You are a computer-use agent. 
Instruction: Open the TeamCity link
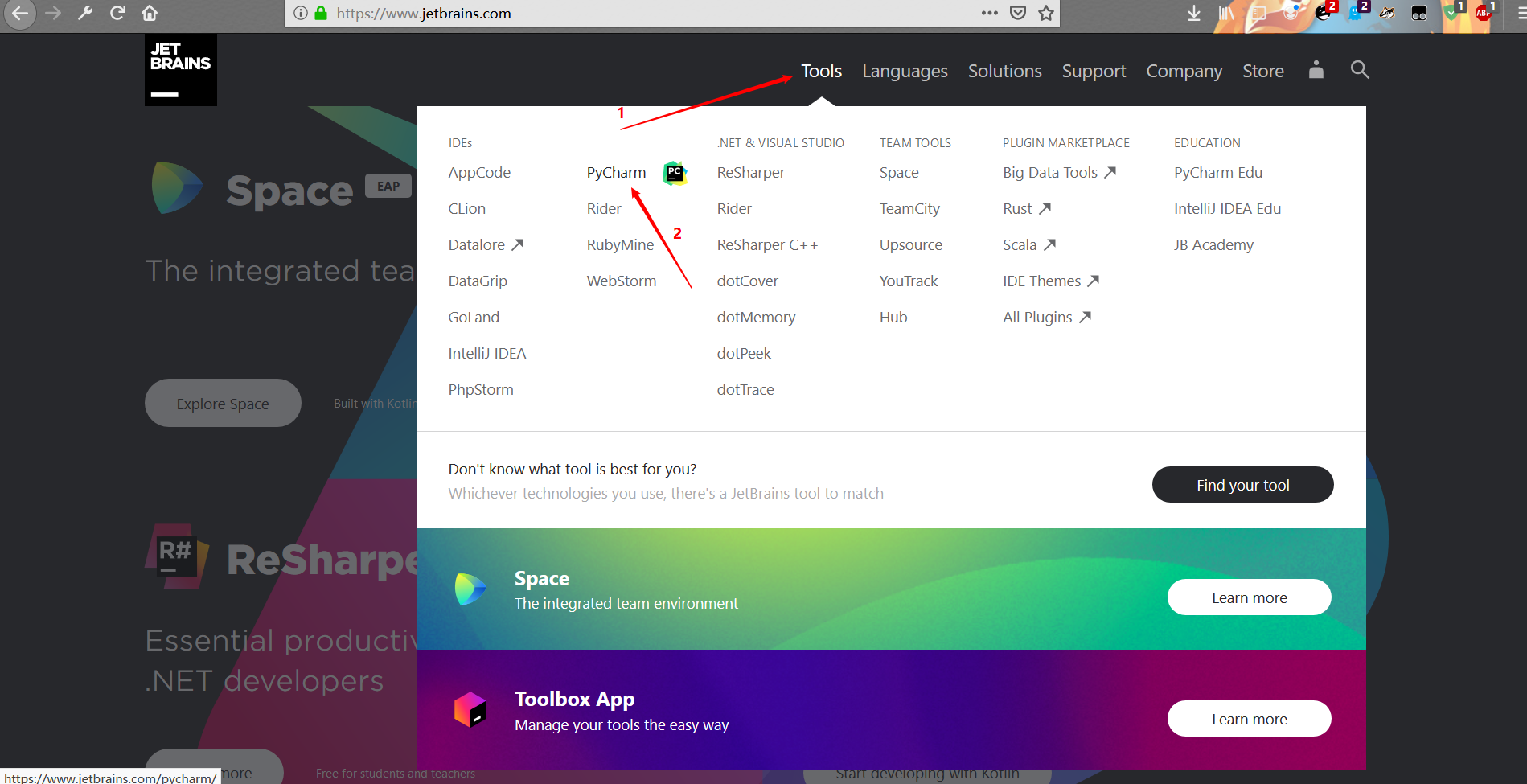909,208
